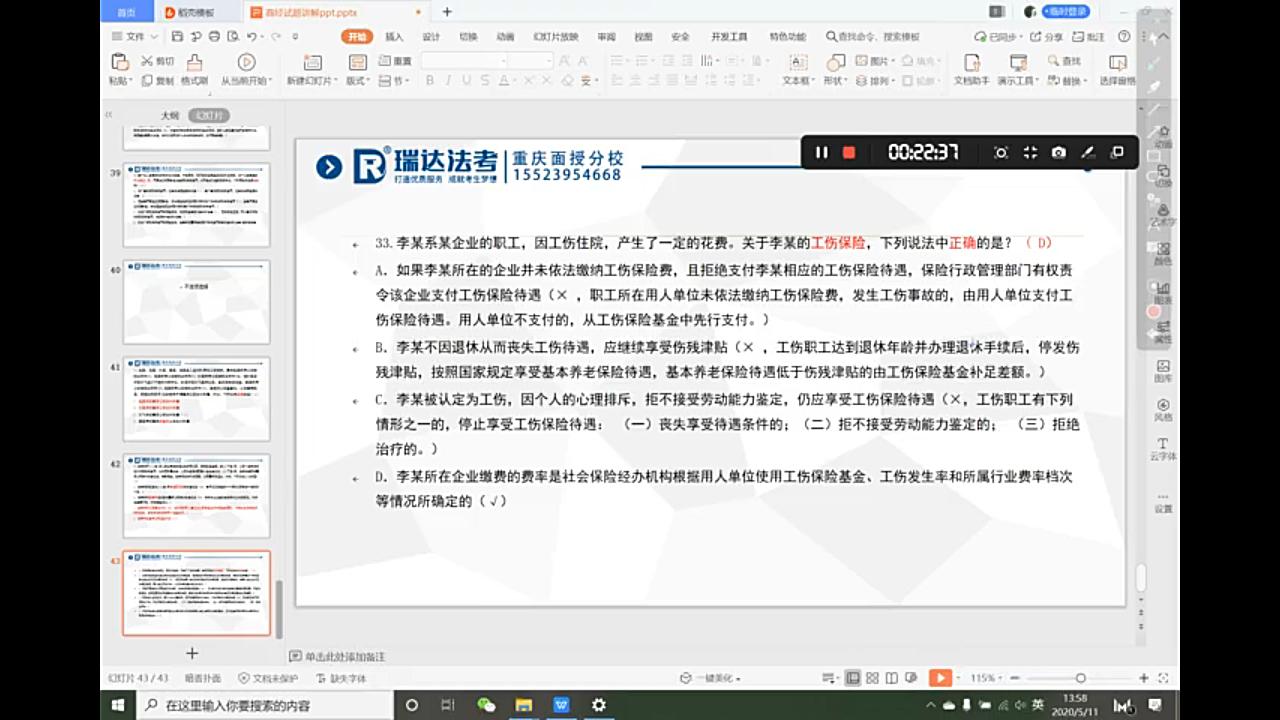This screenshot has height=720, width=1280.
Task: Switch panel to Slides (幻灯片) view
Action: 210,115
